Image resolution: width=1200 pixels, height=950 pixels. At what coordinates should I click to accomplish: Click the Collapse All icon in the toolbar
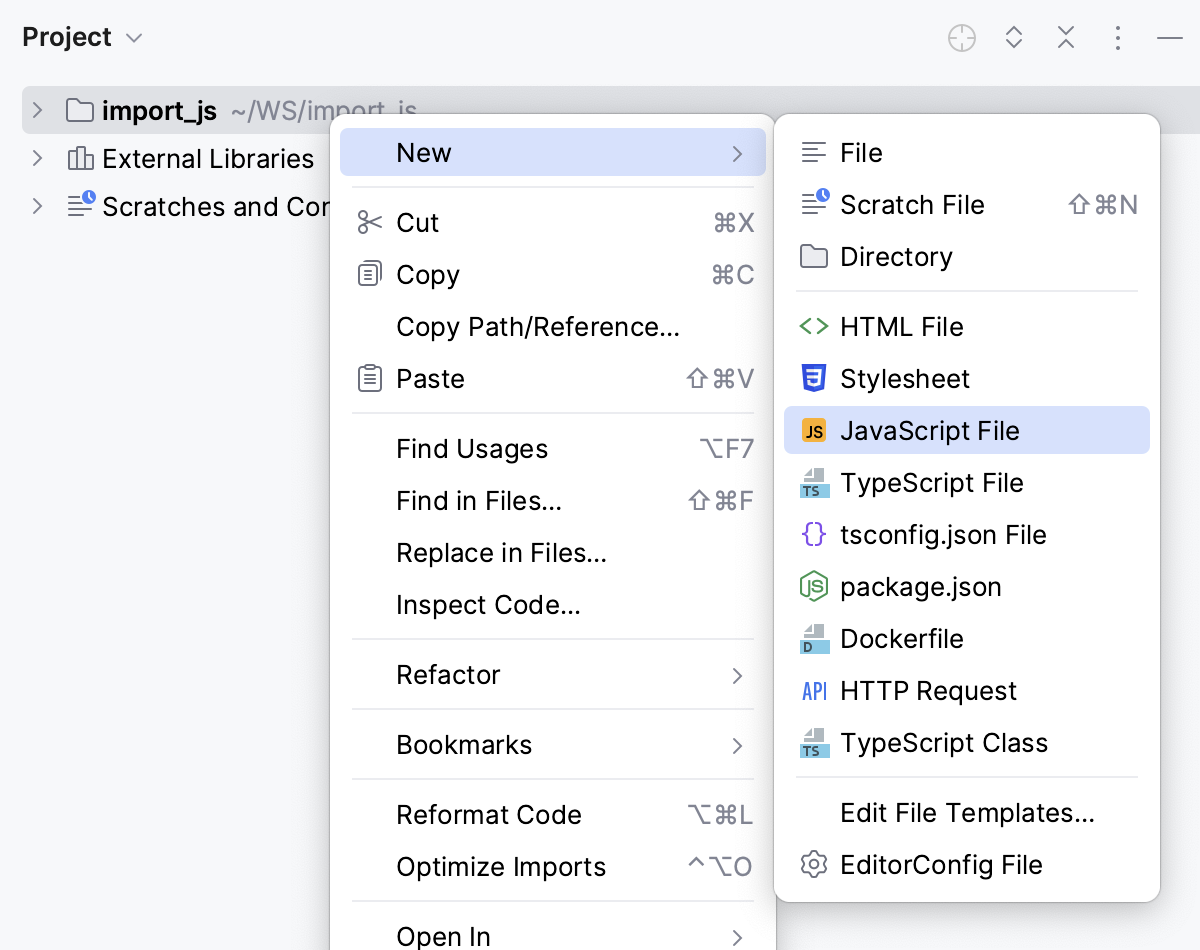[1066, 37]
